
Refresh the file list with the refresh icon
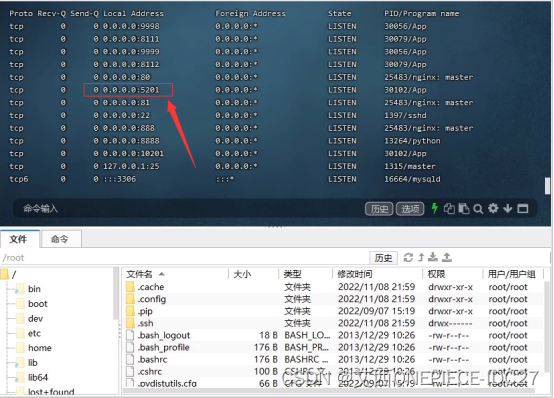(408, 257)
